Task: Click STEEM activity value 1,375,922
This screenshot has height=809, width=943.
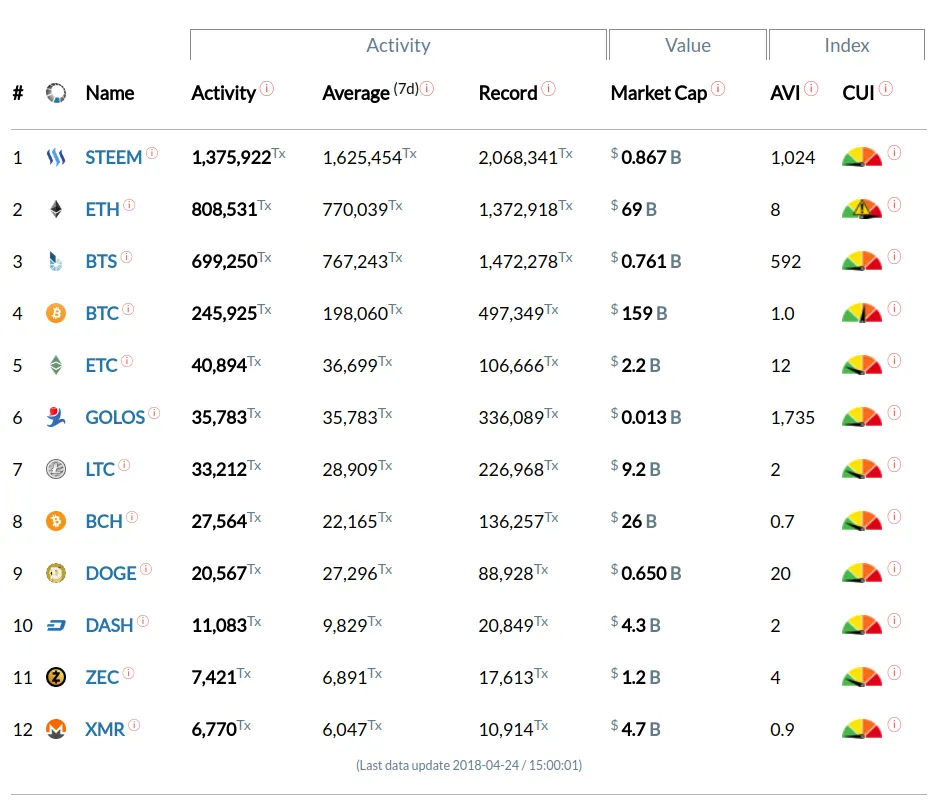Action: [232, 158]
